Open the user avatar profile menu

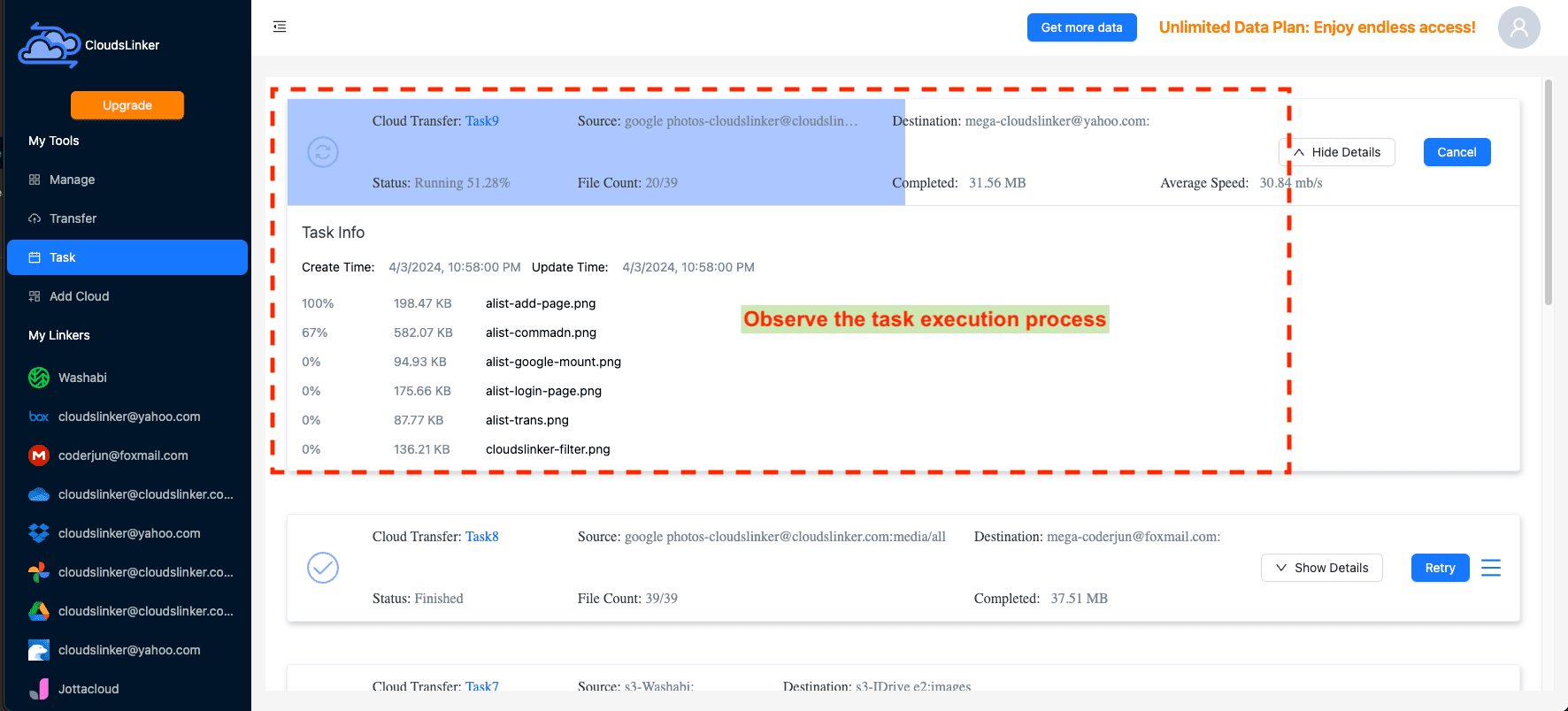pos(1518,27)
